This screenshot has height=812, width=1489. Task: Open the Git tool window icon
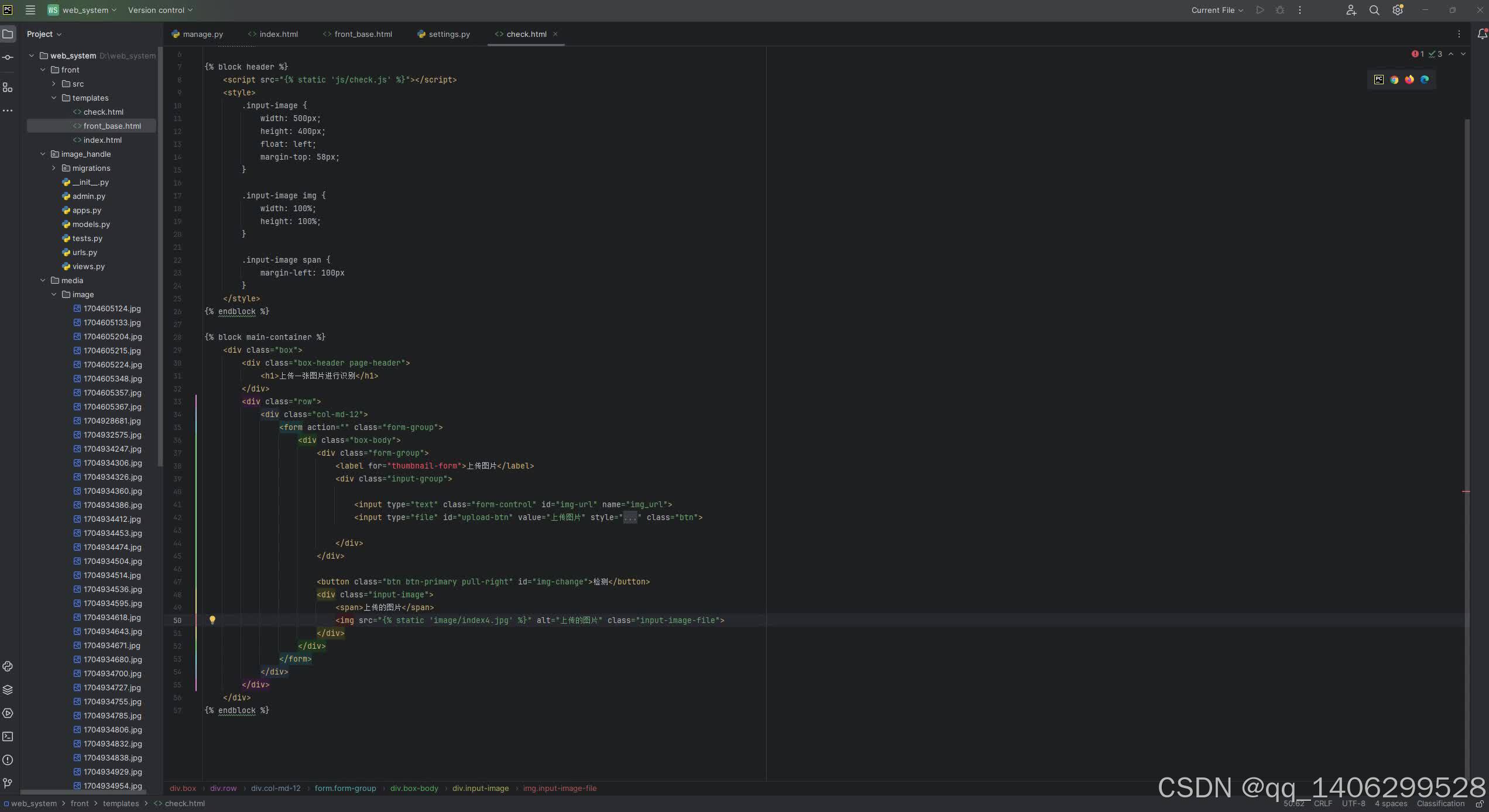(x=8, y=783)
